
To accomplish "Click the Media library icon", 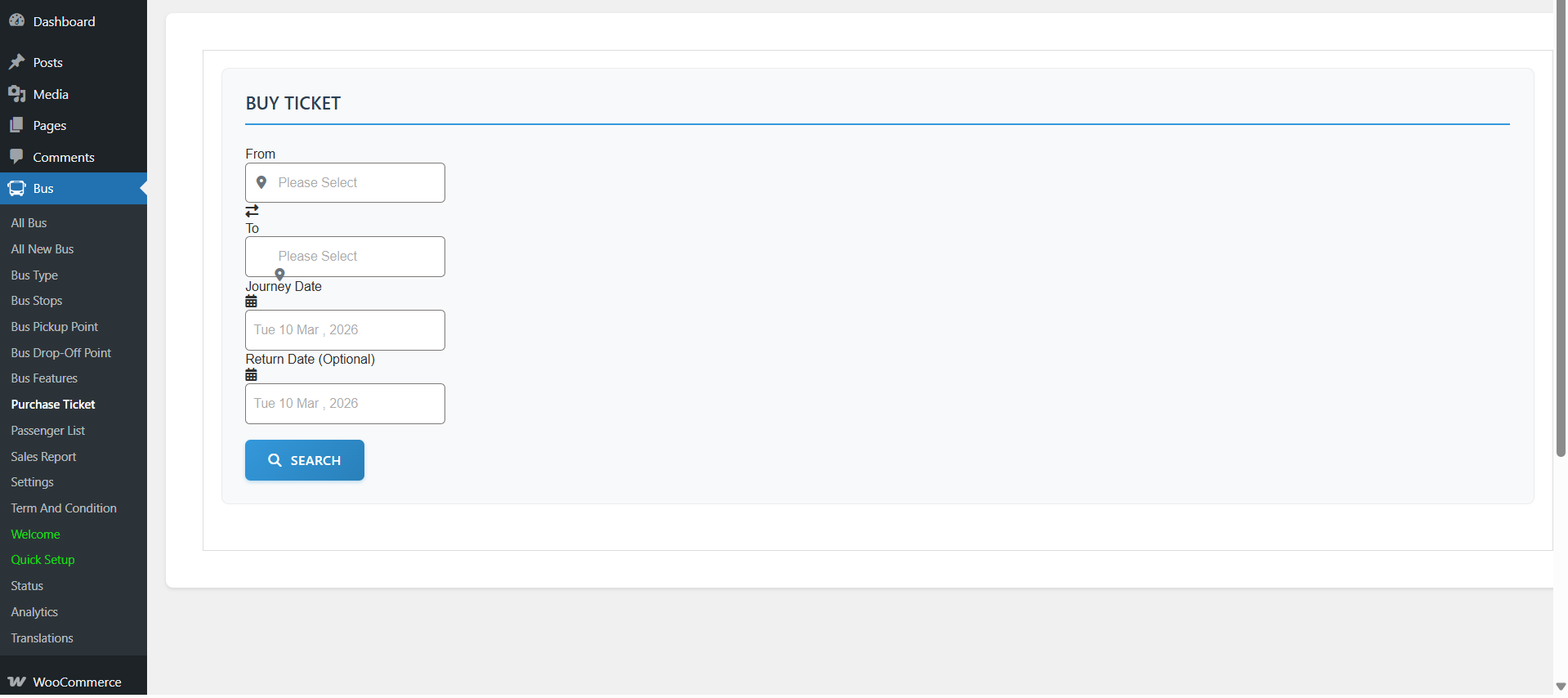I will (x=16, y=94).
